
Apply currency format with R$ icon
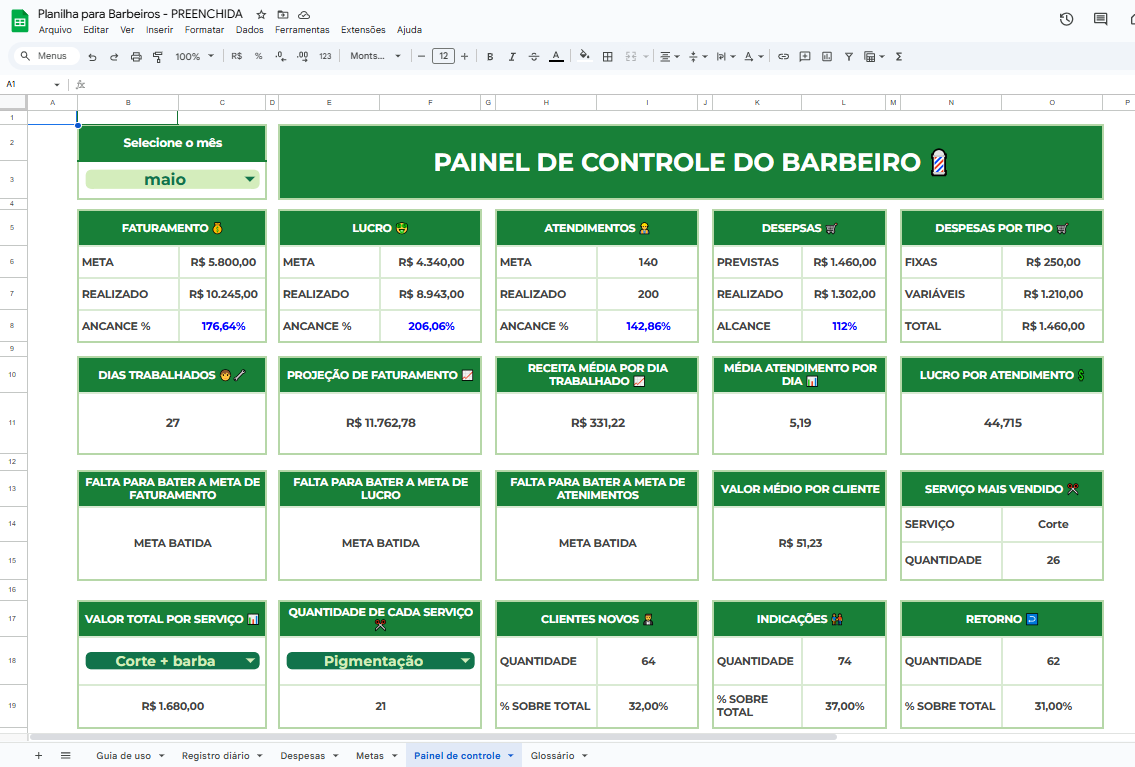coord(236,57)
